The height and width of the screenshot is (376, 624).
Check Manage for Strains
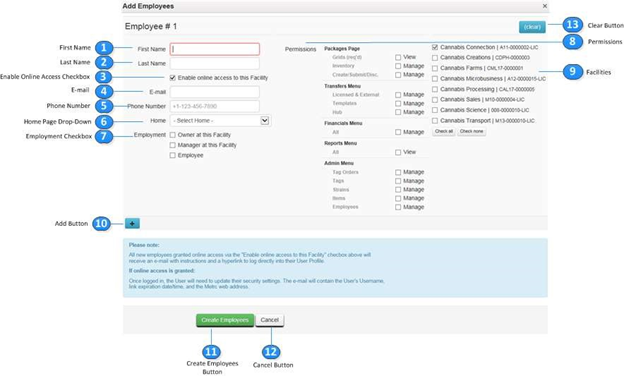(x=398, y=190)
